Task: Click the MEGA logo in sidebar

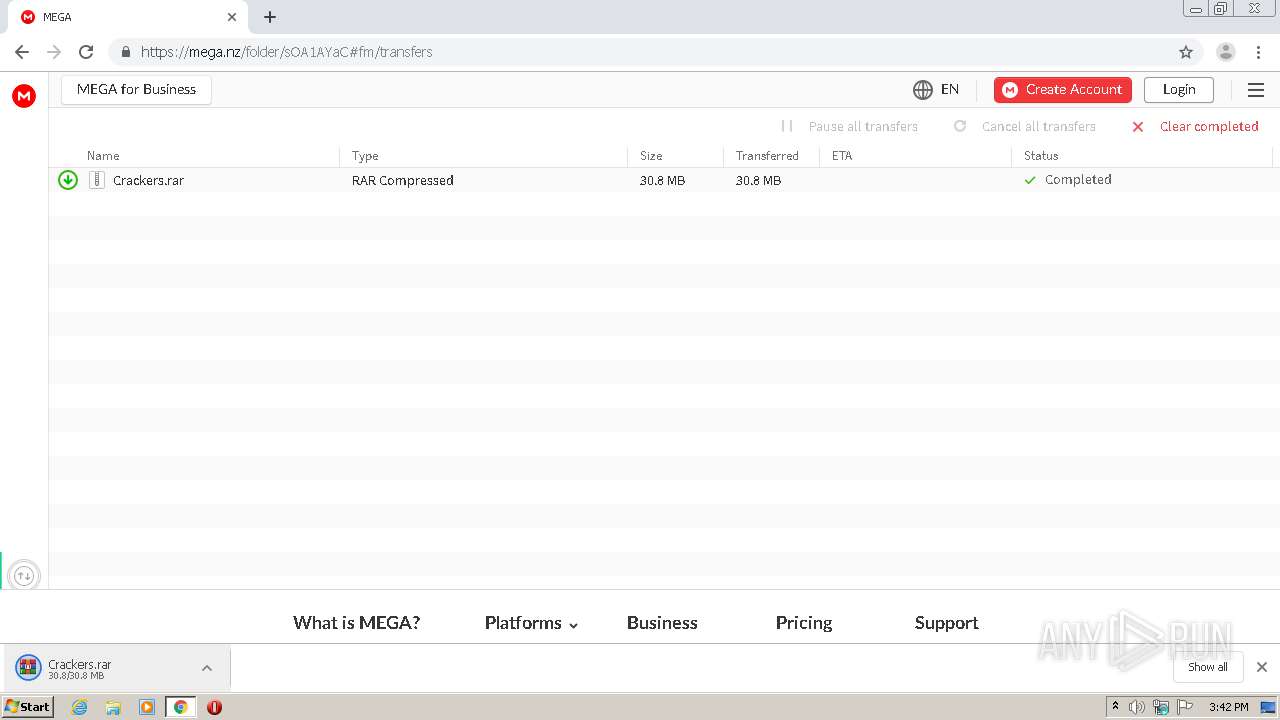Action: pos(24,95)
